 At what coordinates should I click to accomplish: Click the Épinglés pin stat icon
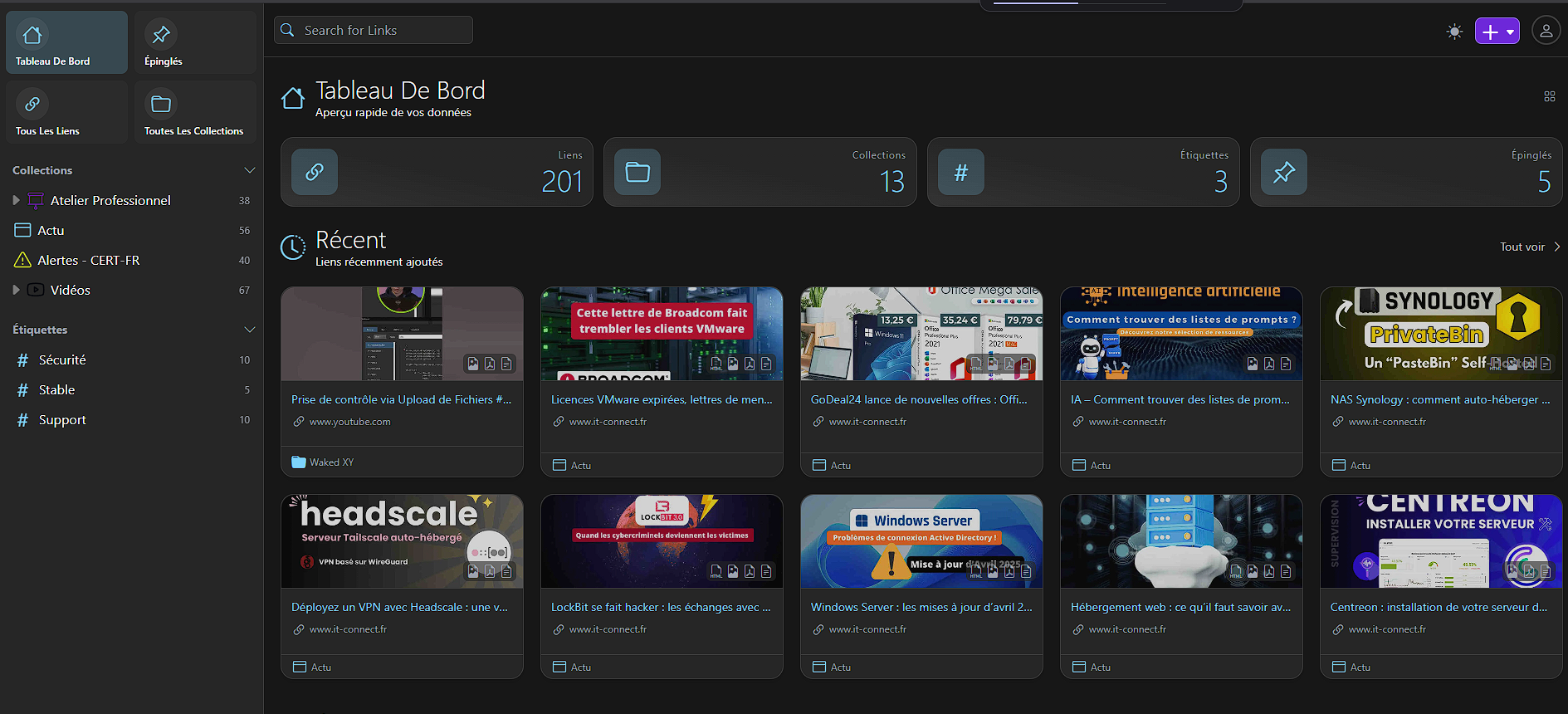tap(1283, 172)
